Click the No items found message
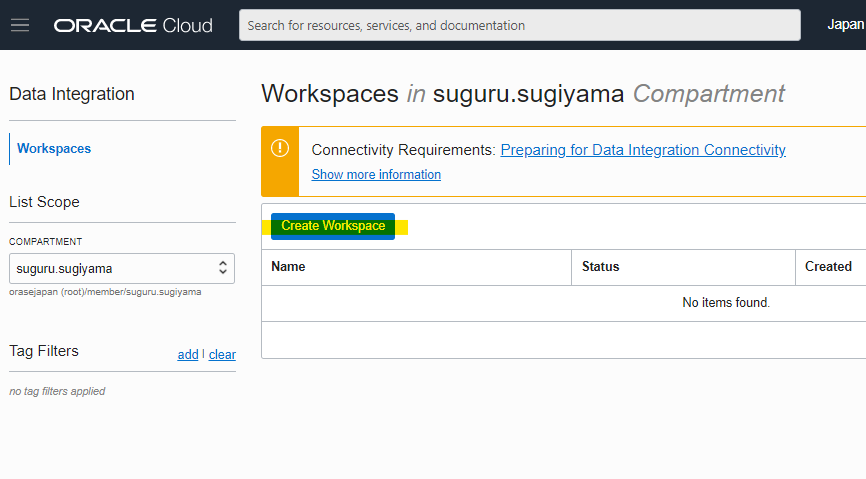Screen dimensions: 866x479 click(726, 303)
